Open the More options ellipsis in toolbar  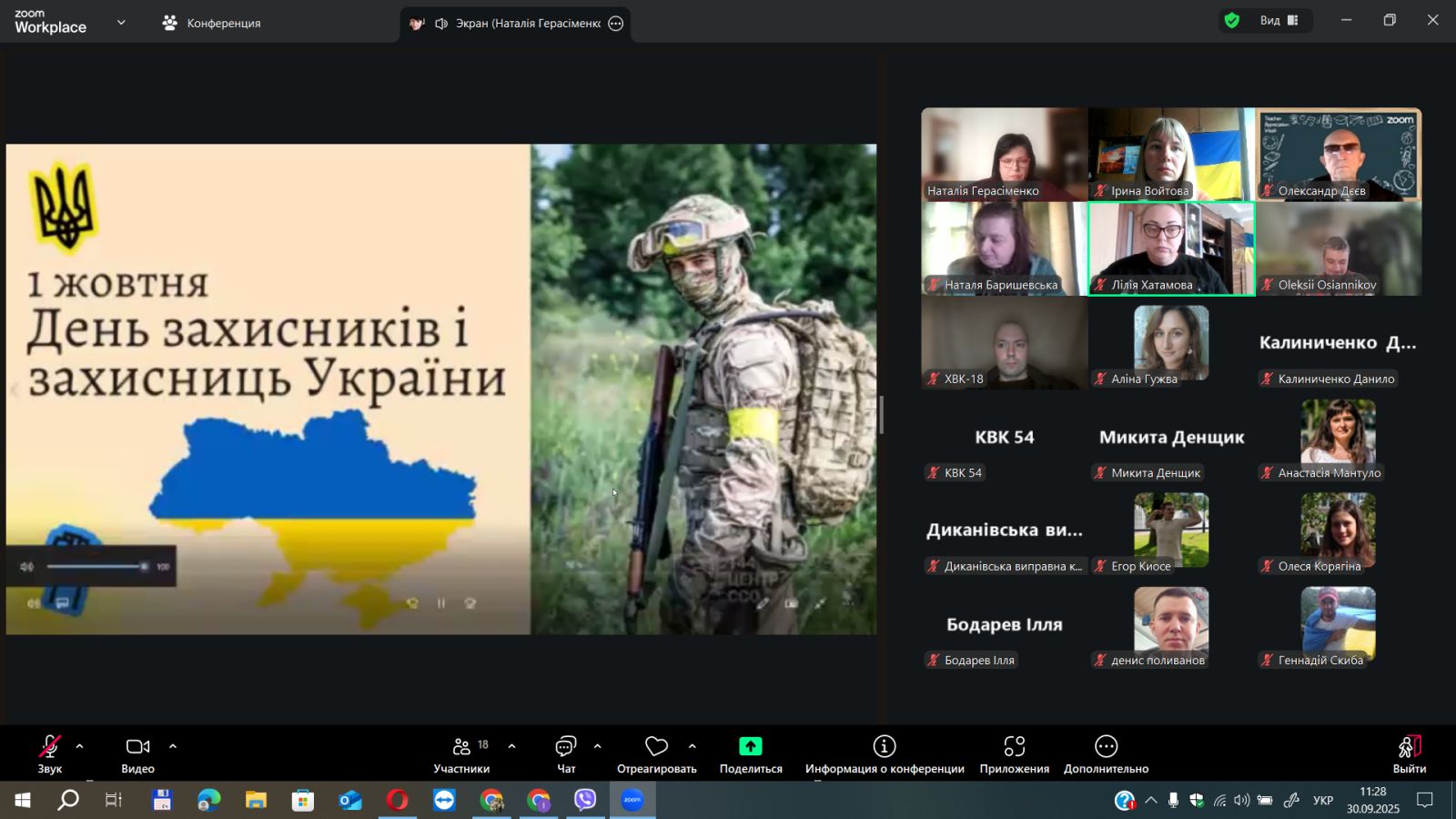(x=1106, y=754)
